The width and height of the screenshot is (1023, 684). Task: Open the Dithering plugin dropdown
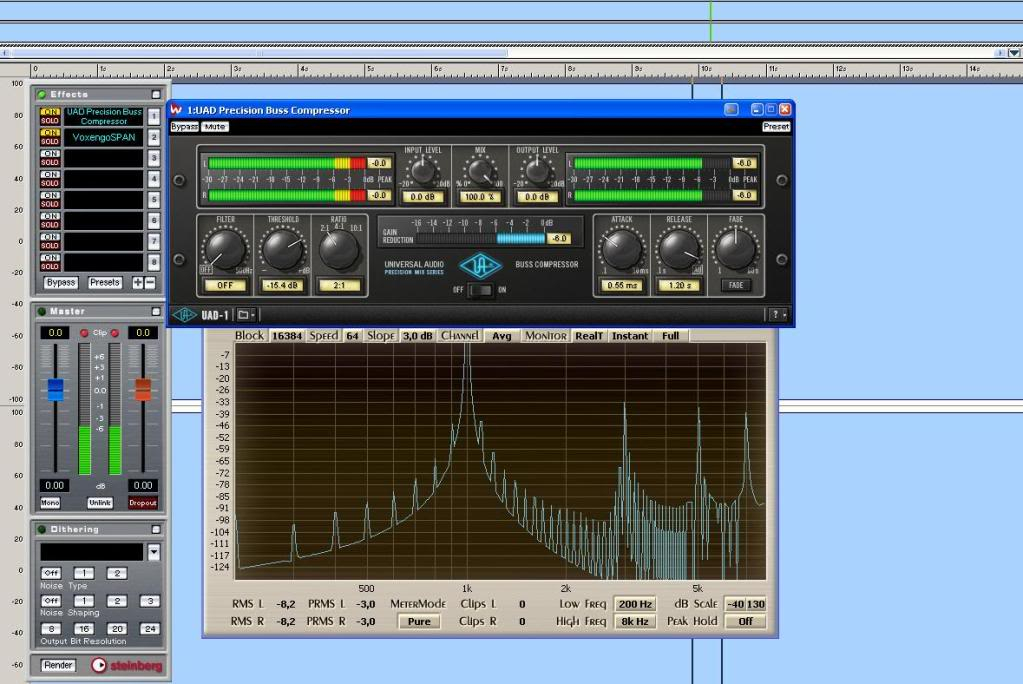tap(154, 552)
